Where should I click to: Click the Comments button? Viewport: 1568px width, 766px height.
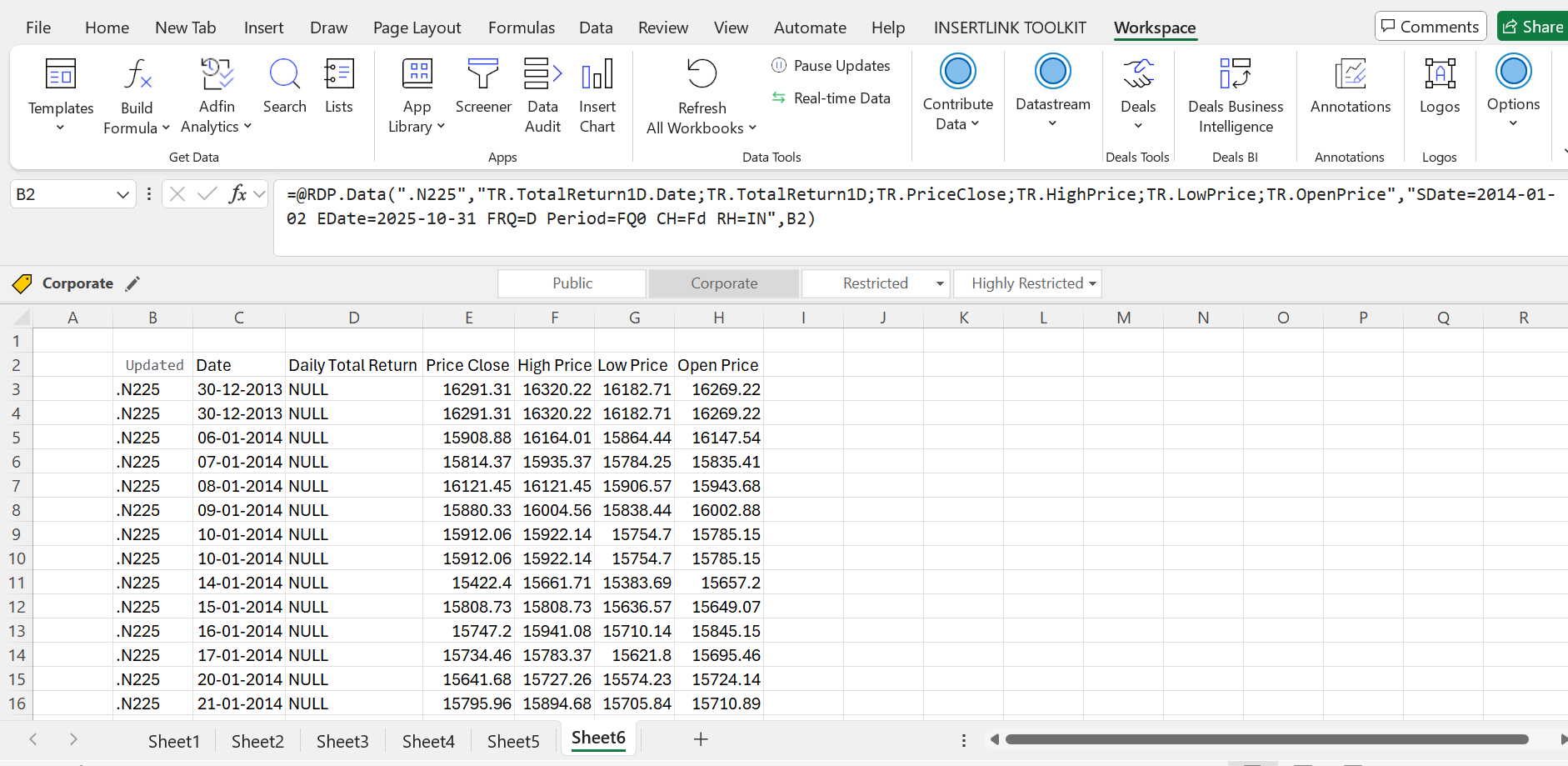1431,26
